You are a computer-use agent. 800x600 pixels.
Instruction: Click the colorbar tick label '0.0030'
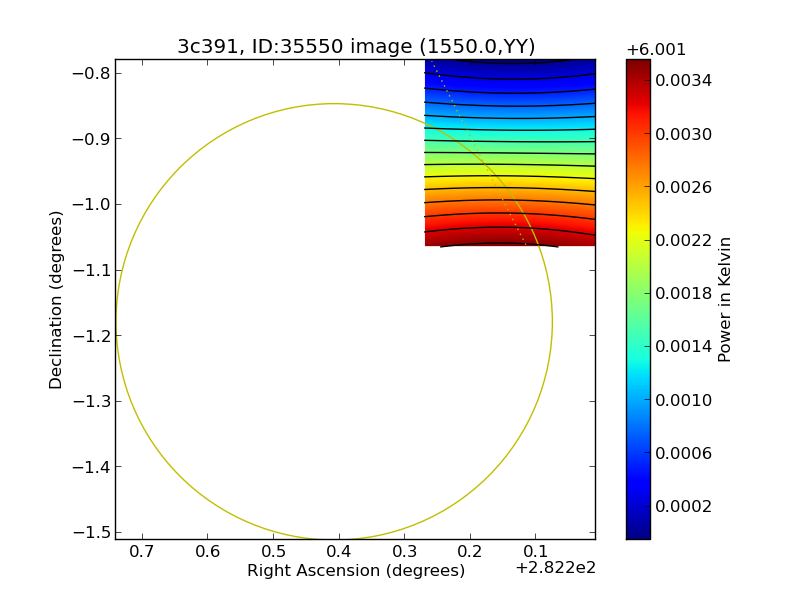(683, 134)
